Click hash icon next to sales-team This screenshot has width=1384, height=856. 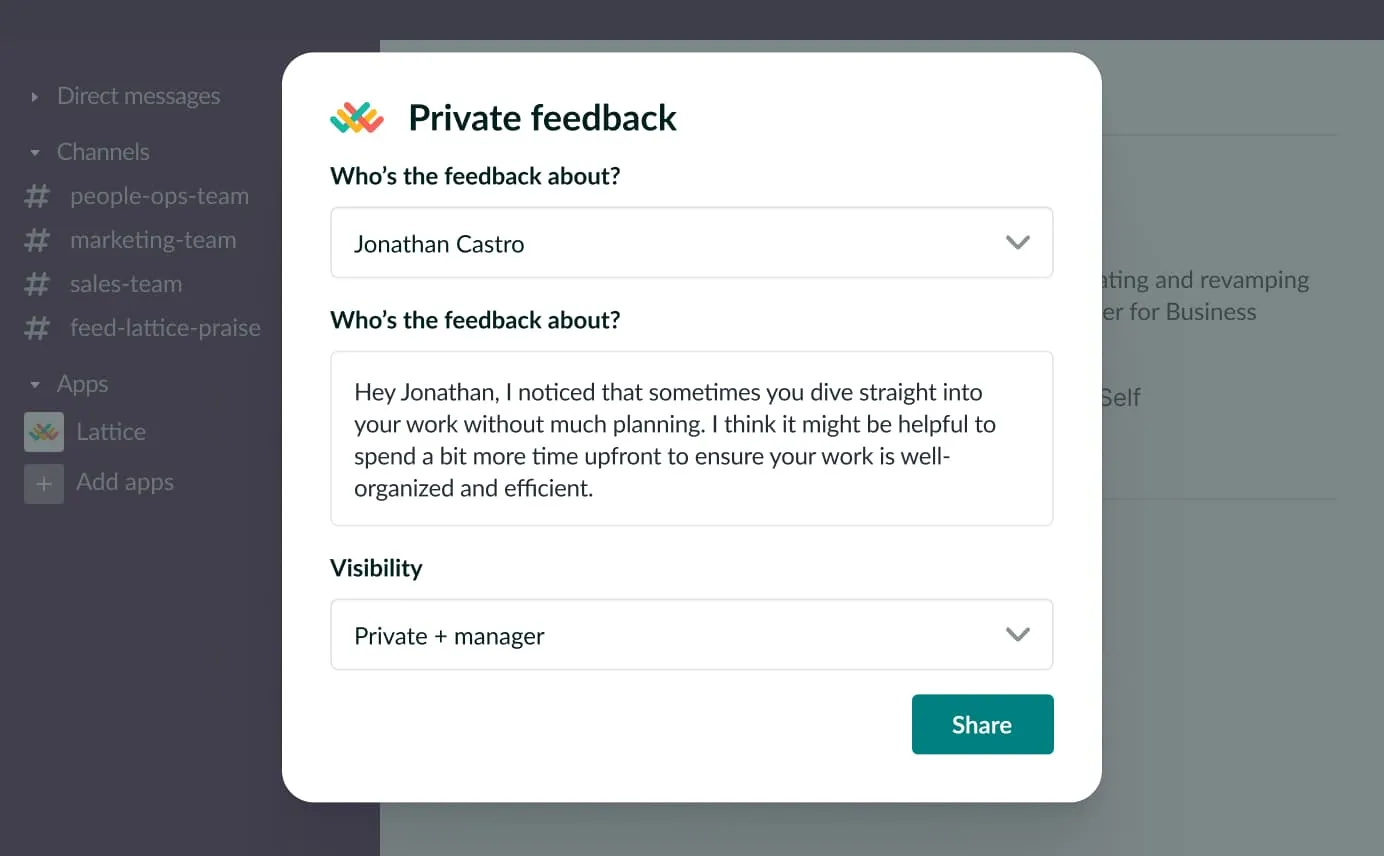37,284
